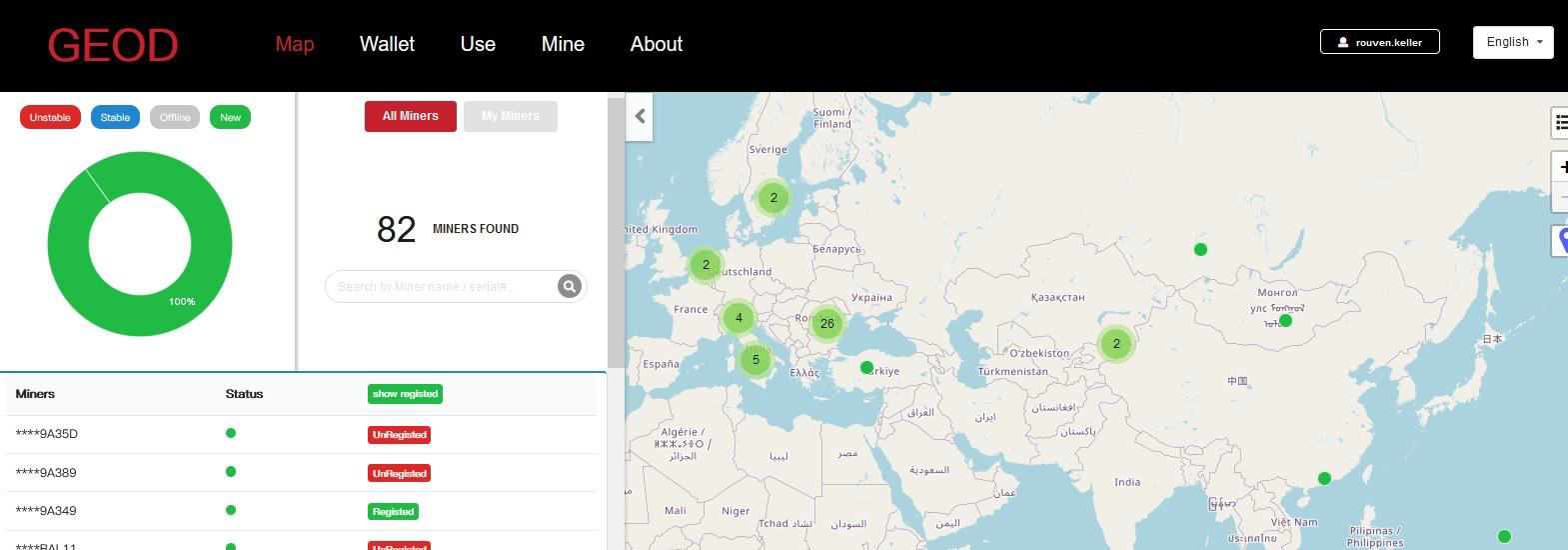
Task: Click the map cluster marker showing 26
Action: 826,323
